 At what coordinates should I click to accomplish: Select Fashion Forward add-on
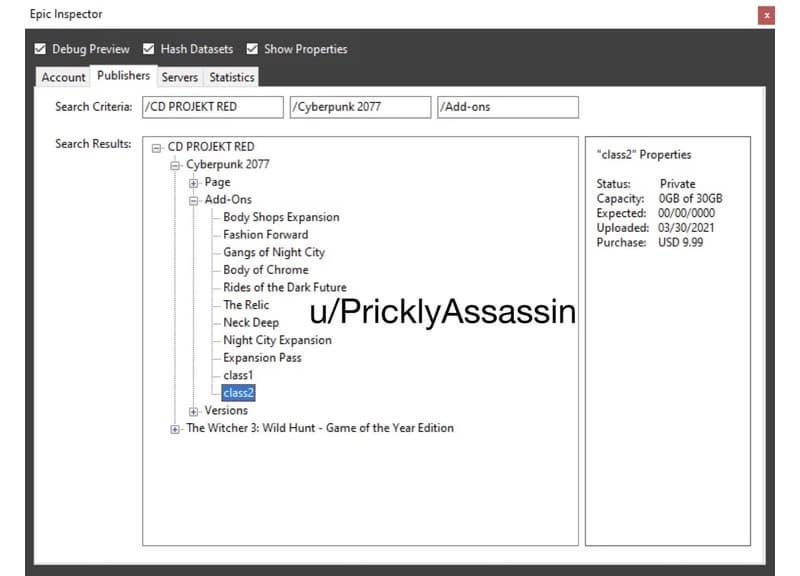tap(265, 235)
